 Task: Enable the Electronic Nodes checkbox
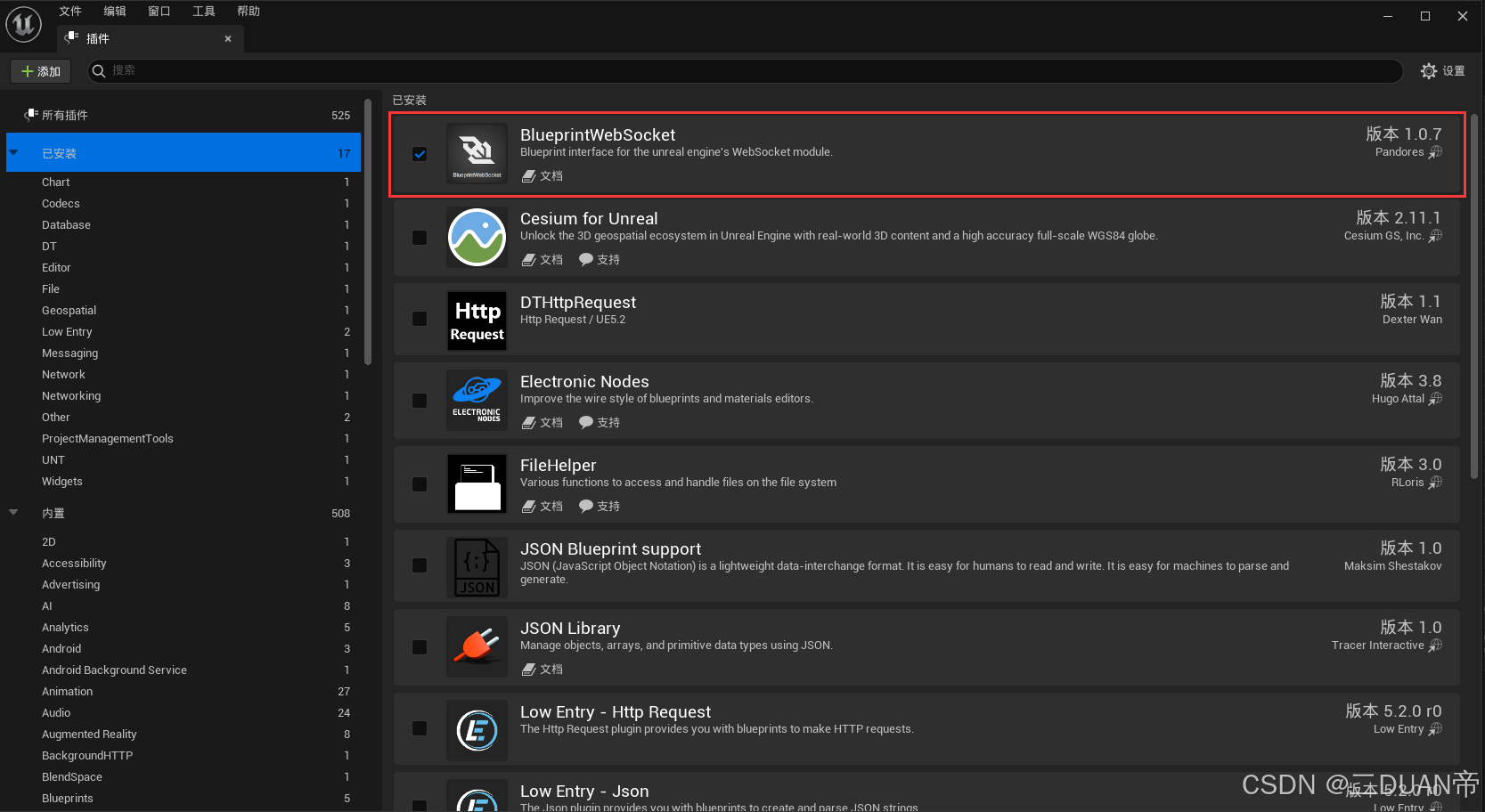pos(420,401)
